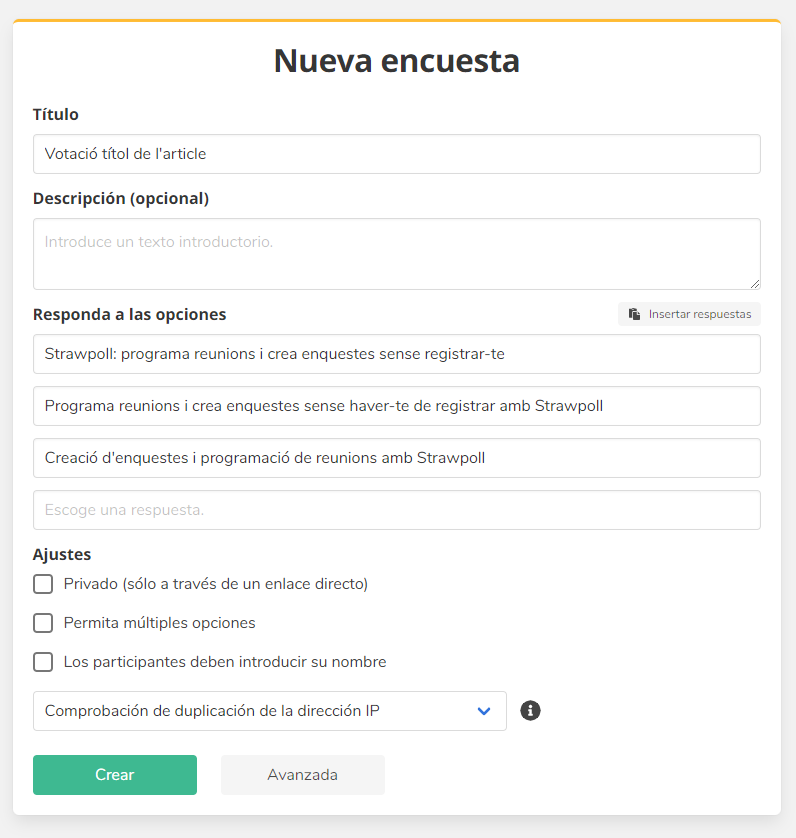Viewport: 796px width, 838px height.
Task: Enable the Privado checkbox
Action: click(43, 584)
